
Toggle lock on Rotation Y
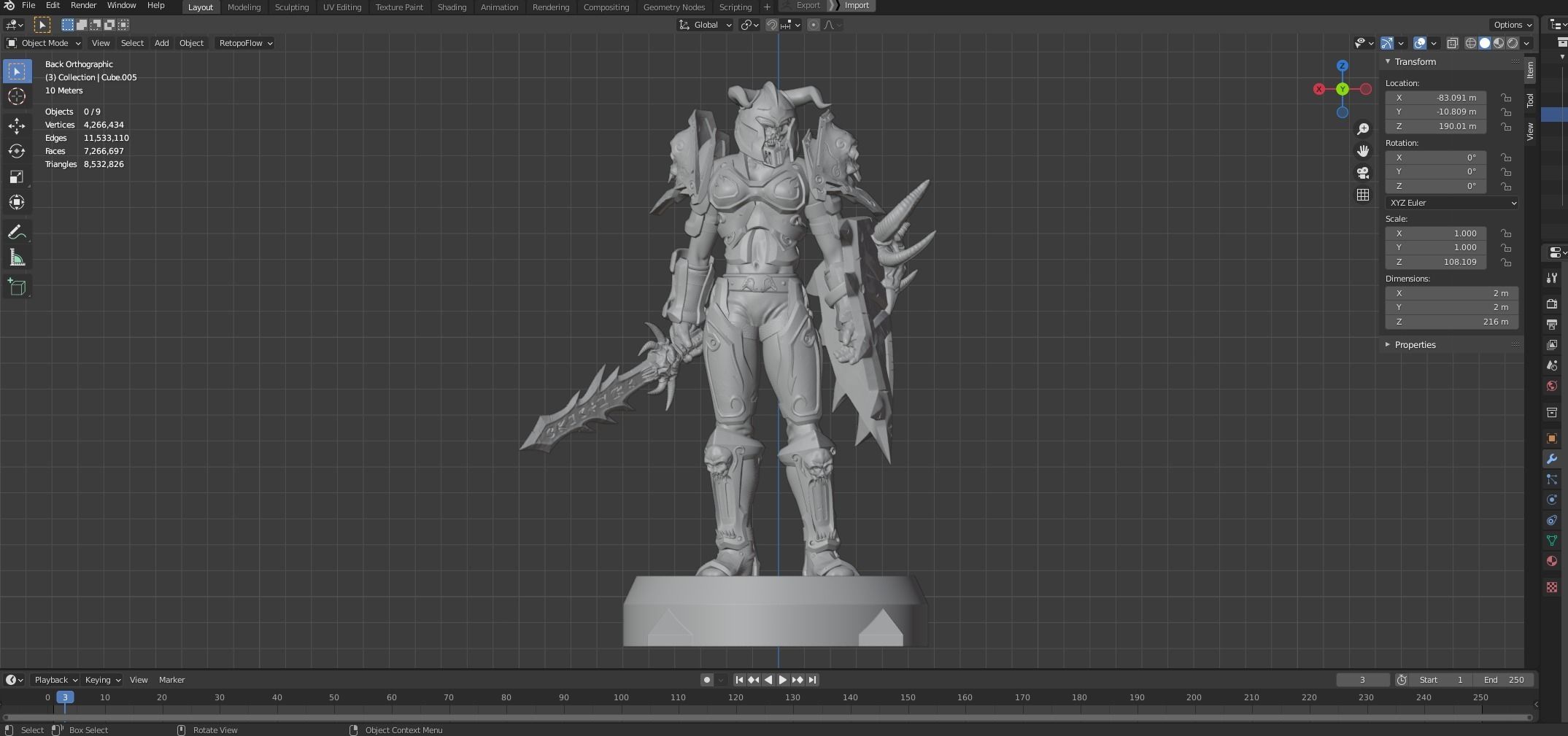tap(1505, 171)
